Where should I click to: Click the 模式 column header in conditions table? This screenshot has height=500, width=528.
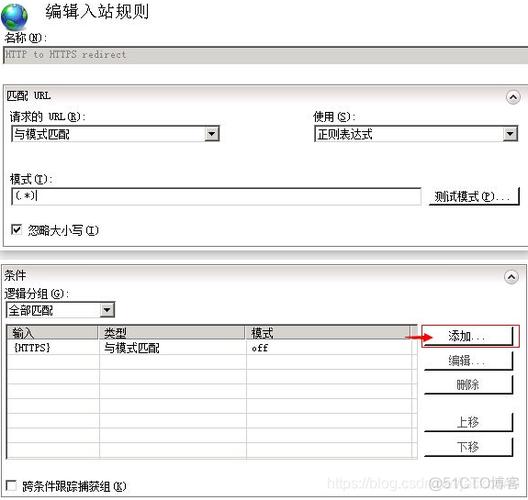coord(328,333)
